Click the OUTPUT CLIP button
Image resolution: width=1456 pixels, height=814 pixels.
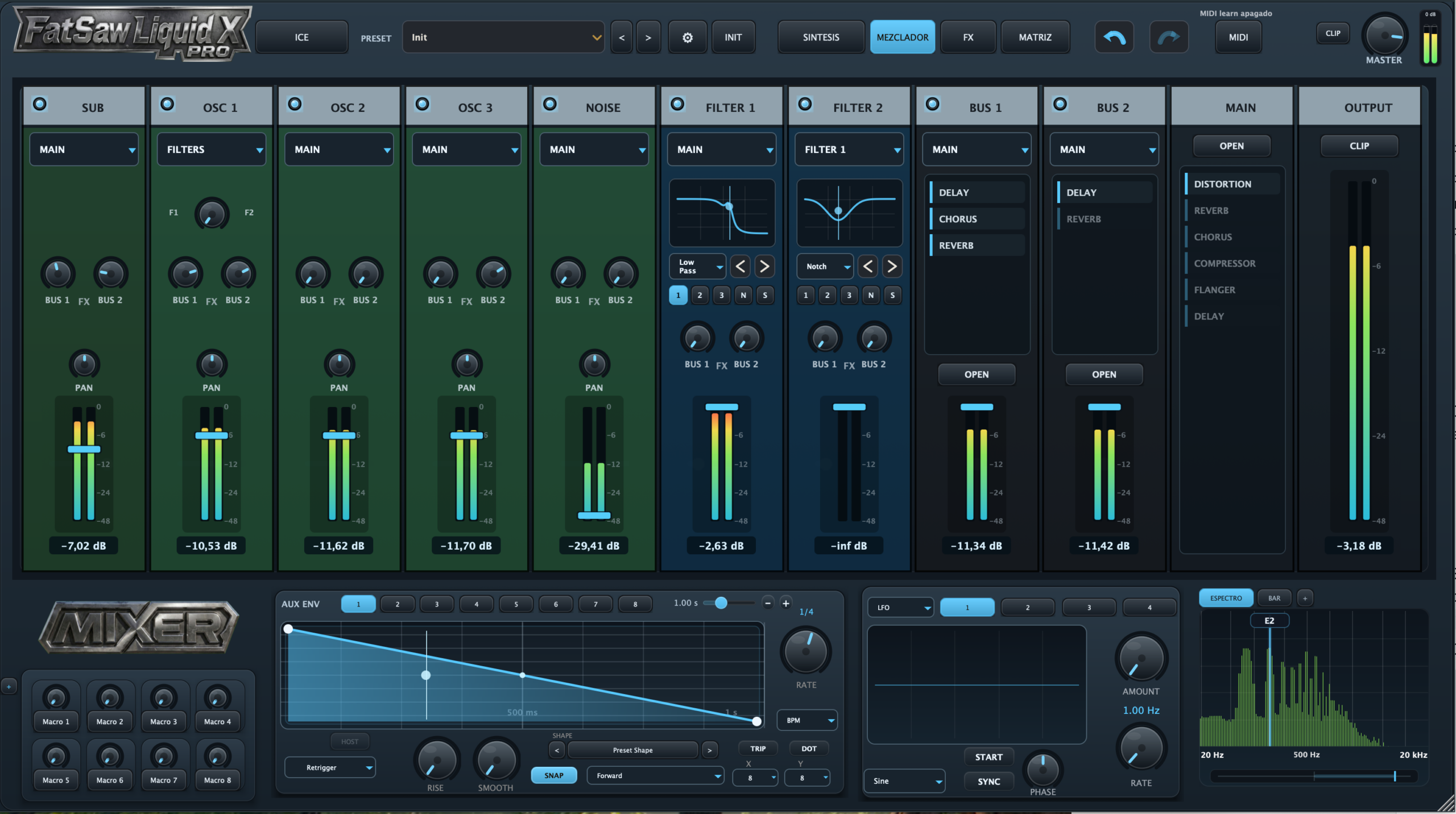(x=1359, y=146)
